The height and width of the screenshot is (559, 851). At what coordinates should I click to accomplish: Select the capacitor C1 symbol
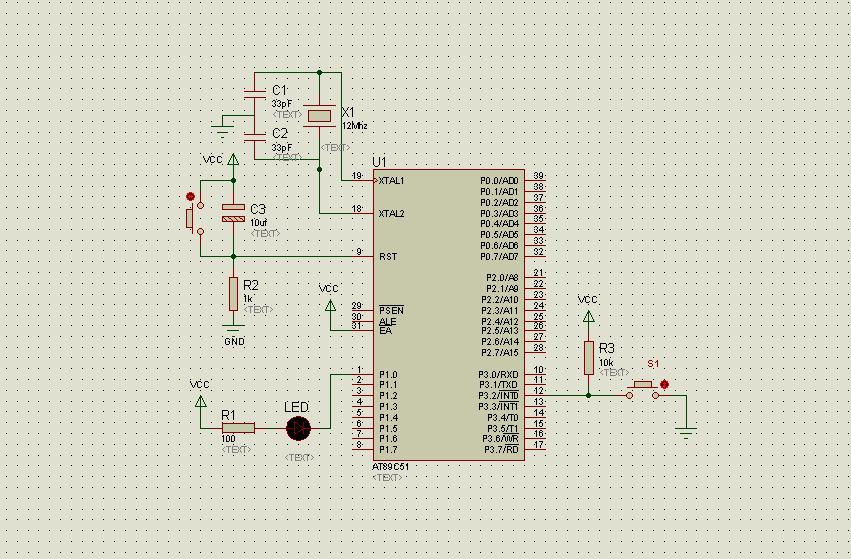(x=255, y=94)
